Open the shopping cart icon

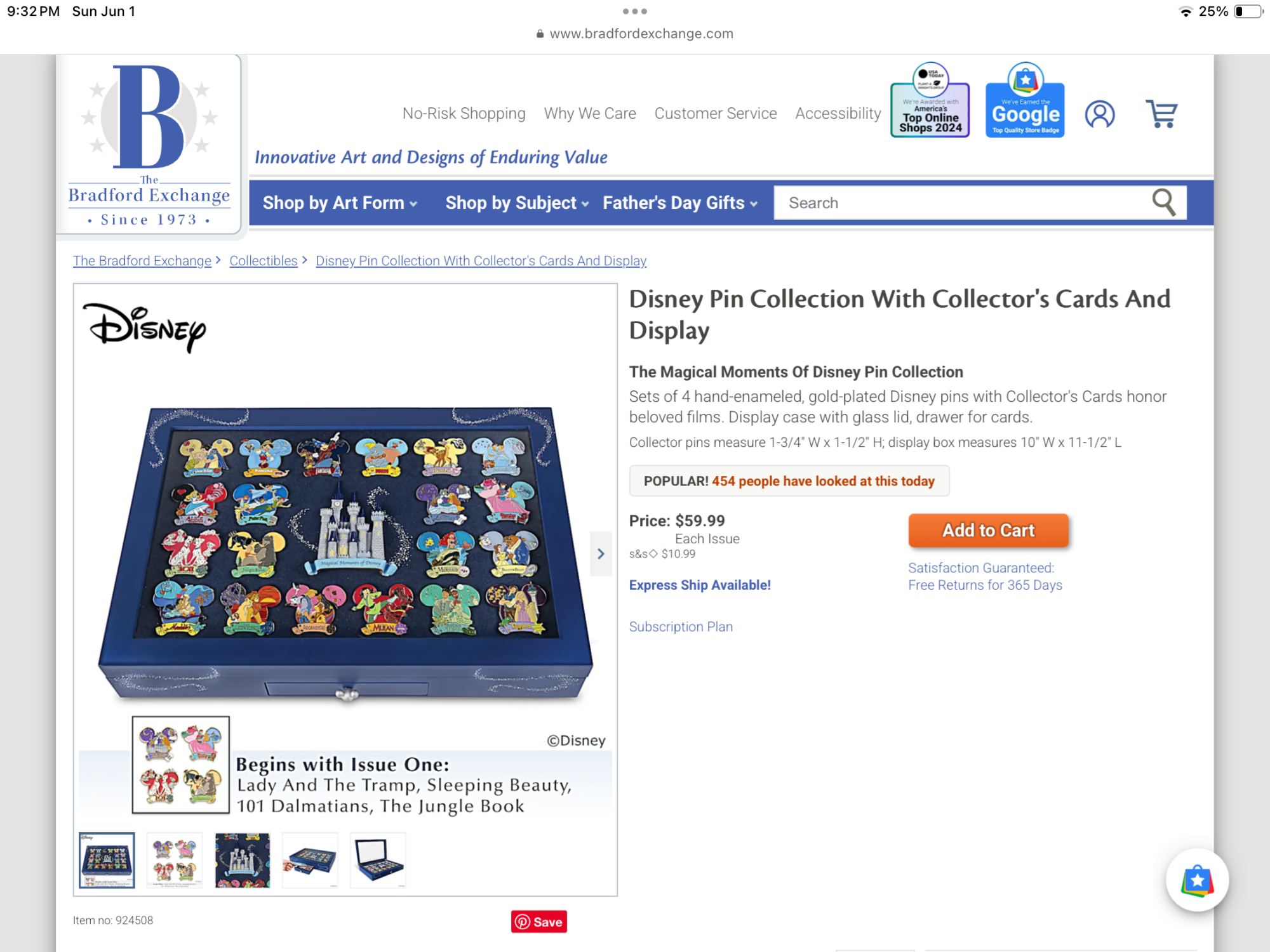[1161, 114]
